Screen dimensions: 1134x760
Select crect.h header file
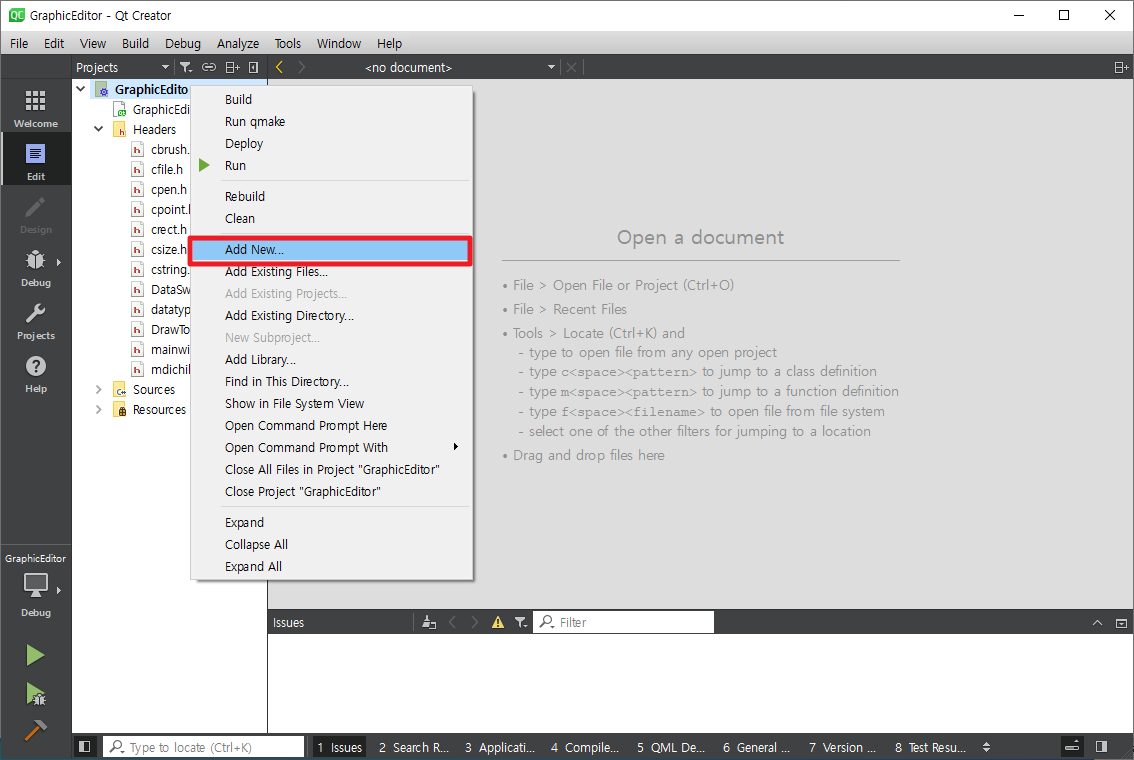pyautogui.click(x=169, y=229)
